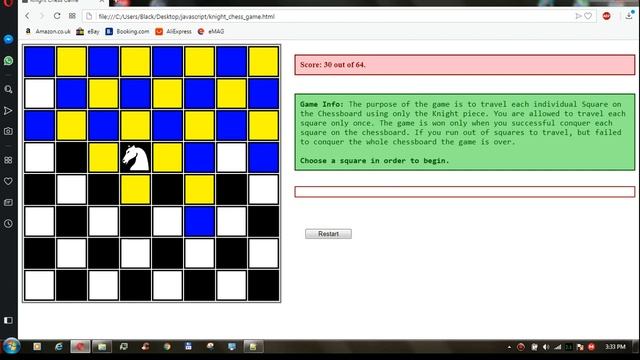Open the Windows Start button
This screenshot has width=640, height=360.
[x=11, y=347]
